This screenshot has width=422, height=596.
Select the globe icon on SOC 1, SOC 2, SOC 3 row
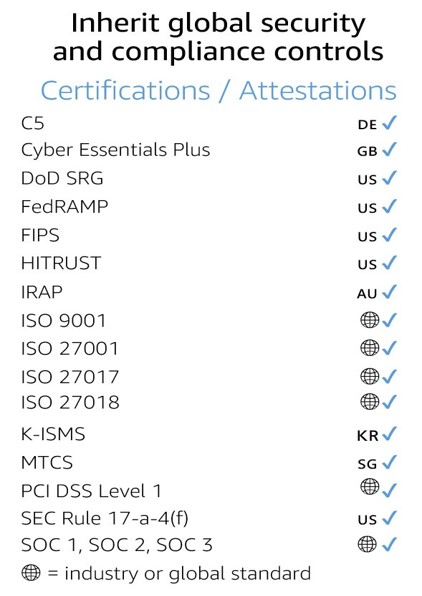[367, 544]
